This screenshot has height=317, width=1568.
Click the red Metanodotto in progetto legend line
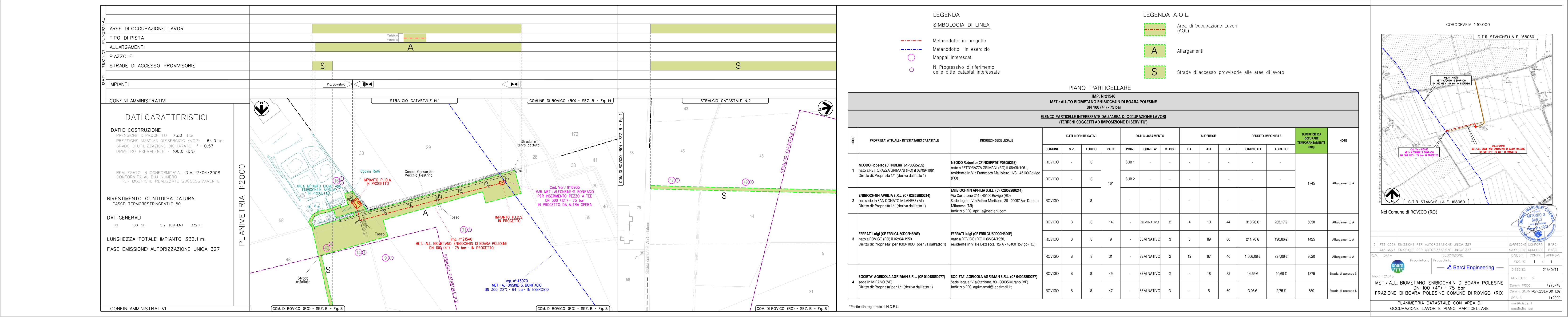[x=911, y=41]
